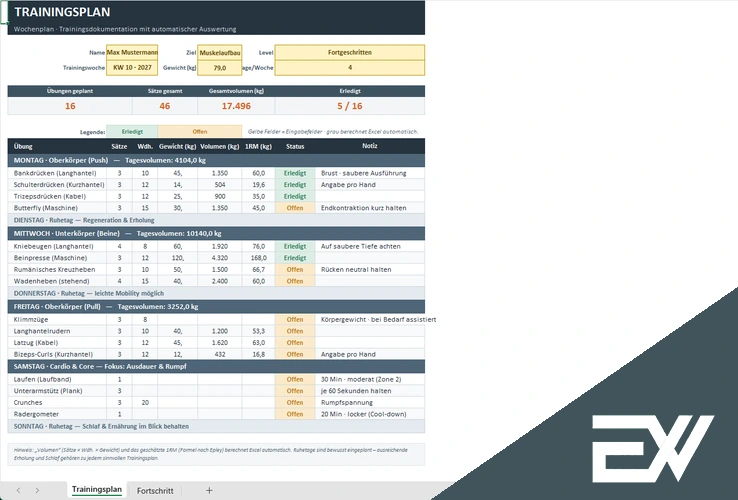The width and height of the screenshot is (738, 500).
Task: Select the Gesamtvolumen value 17.496
Action: coord(236,106)
